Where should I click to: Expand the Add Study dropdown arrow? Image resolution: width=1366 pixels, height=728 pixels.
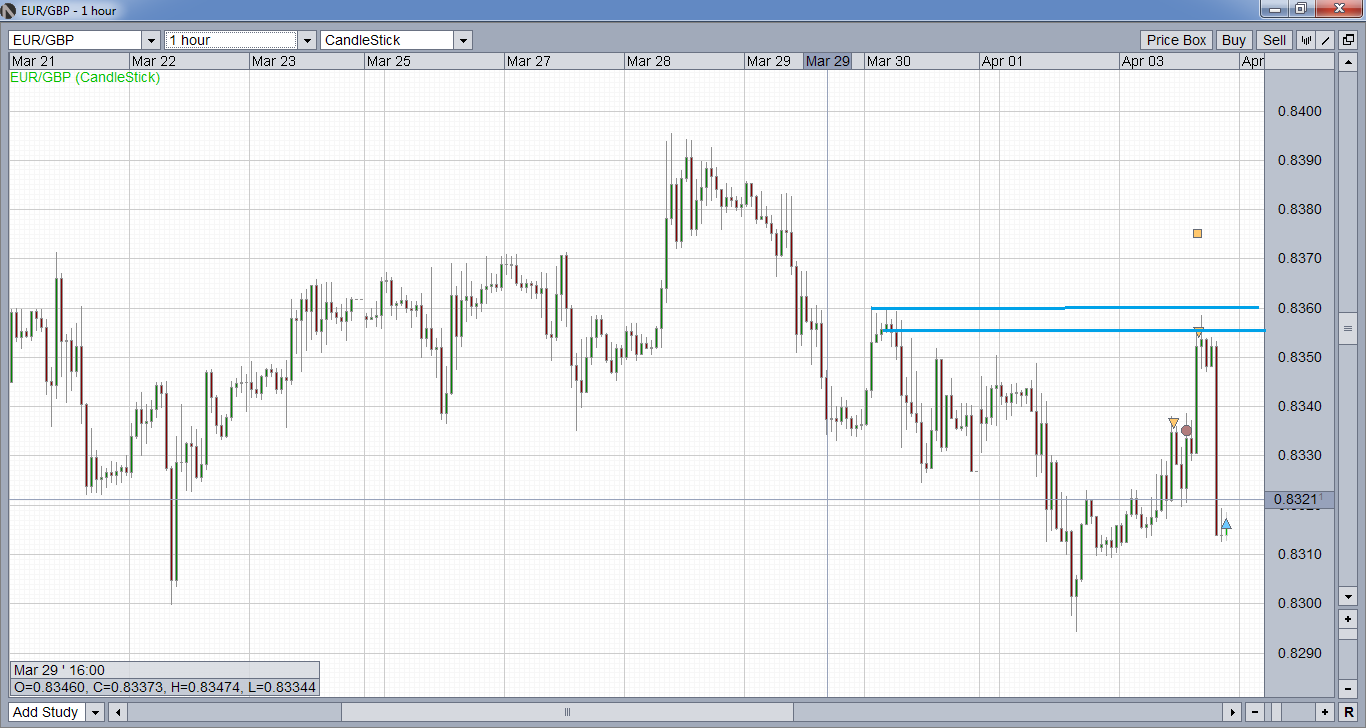[95, 712]
